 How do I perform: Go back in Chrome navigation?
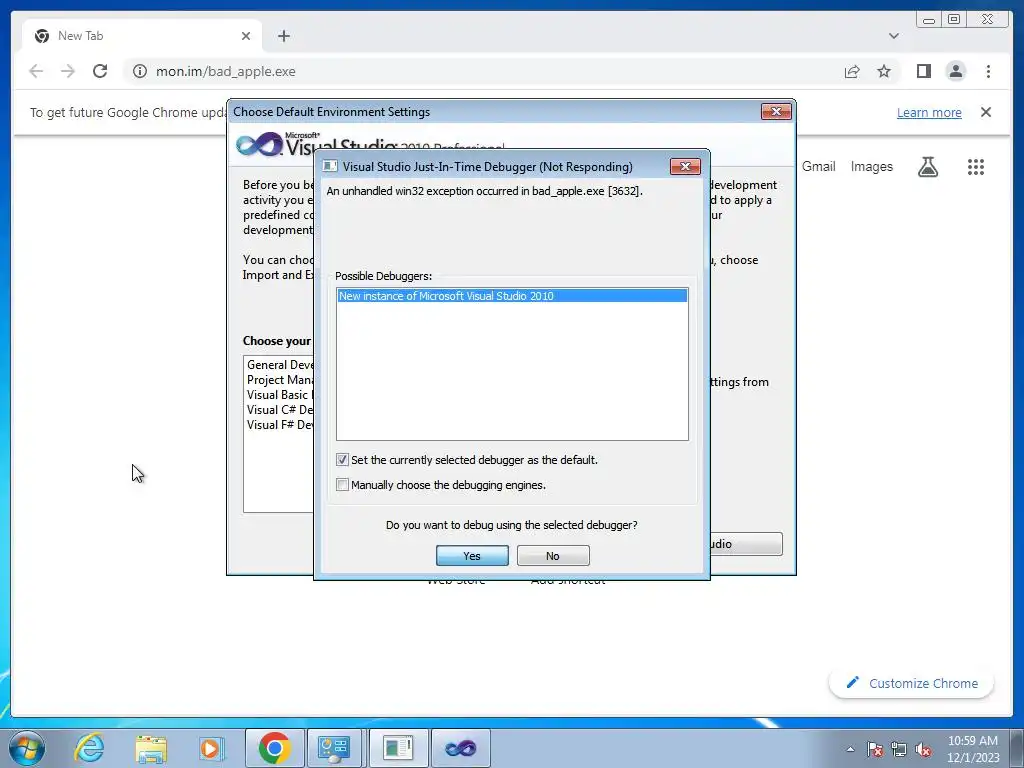[36, 71]
